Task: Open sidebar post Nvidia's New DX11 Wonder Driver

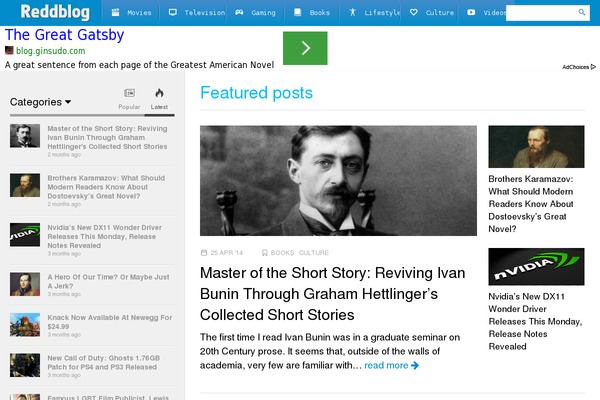Action: click(104, 237)
